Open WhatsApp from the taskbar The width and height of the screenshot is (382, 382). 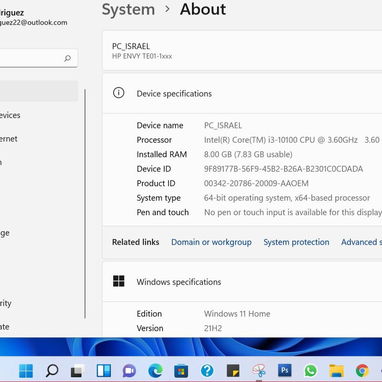(311, 371)
